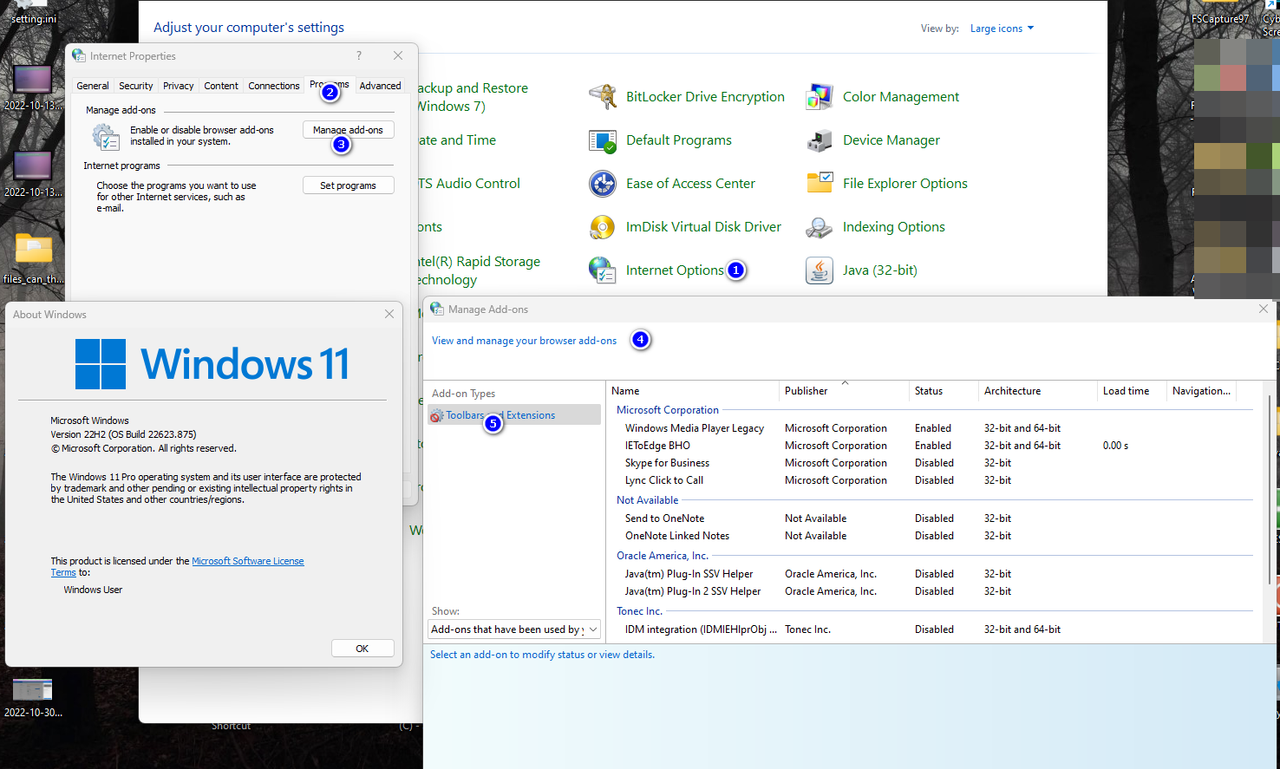1280x769 pixels.
Task: Select the IEToEdge BHO add-on row
Action: click(x=930, y=446)
